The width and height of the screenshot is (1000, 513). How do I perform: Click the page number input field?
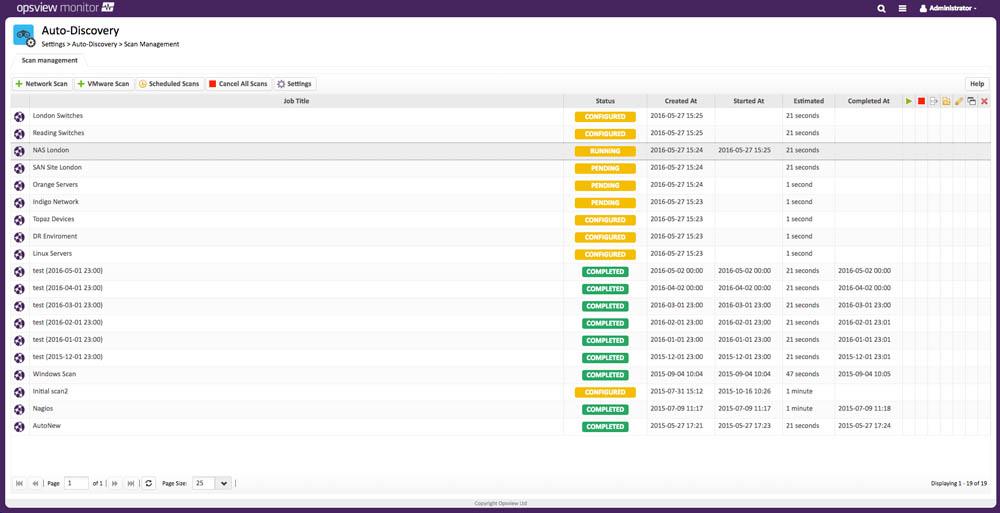pyautogui.click(x=77, y=483)
